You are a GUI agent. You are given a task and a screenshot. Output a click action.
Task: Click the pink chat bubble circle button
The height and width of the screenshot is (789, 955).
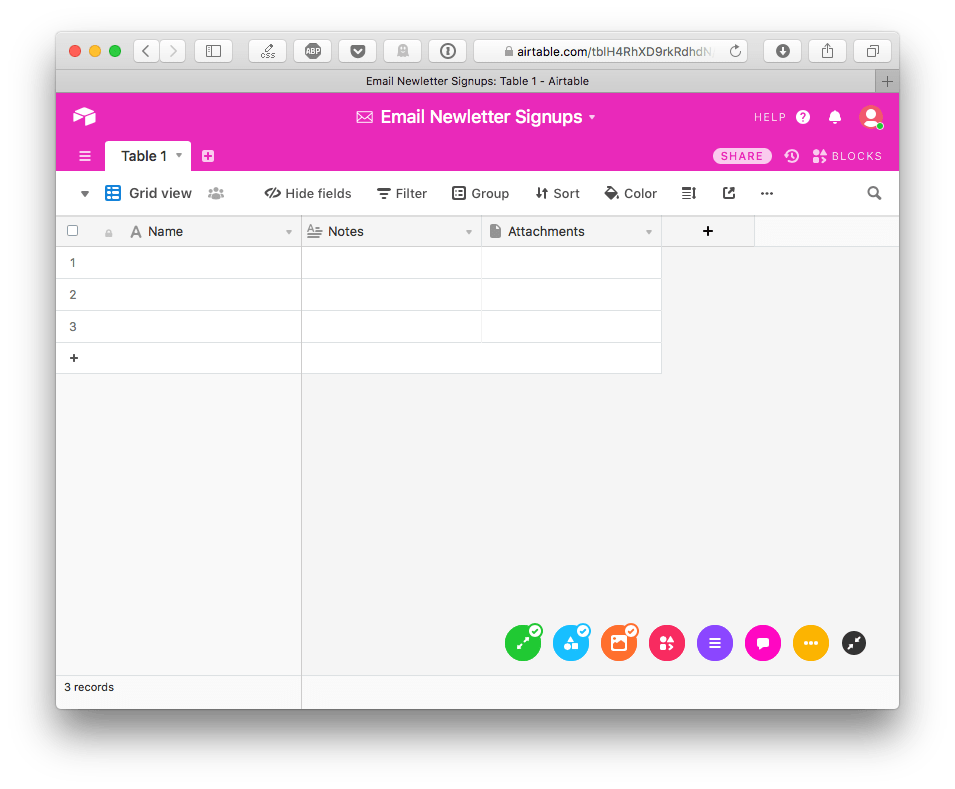pyautogui.click(x=763, y=643)
